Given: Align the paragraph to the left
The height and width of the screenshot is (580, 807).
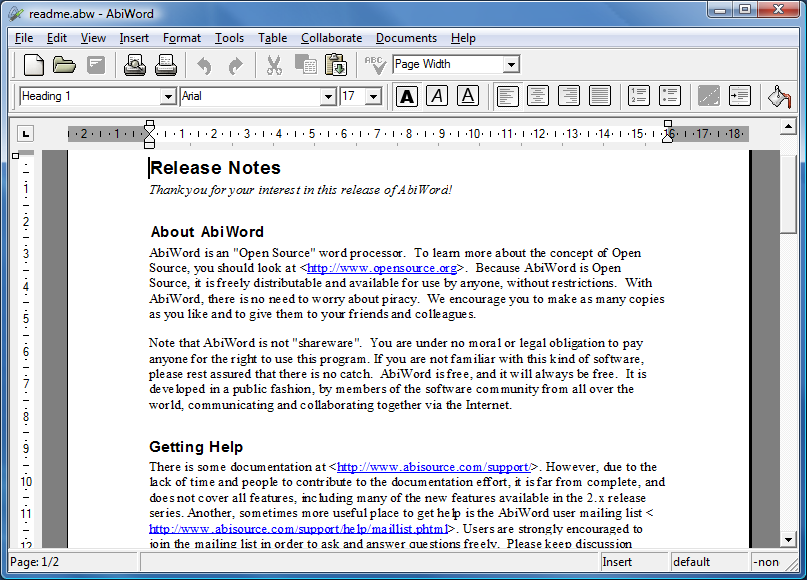Looking at the screenshot, I should click(x=507, y=96).
